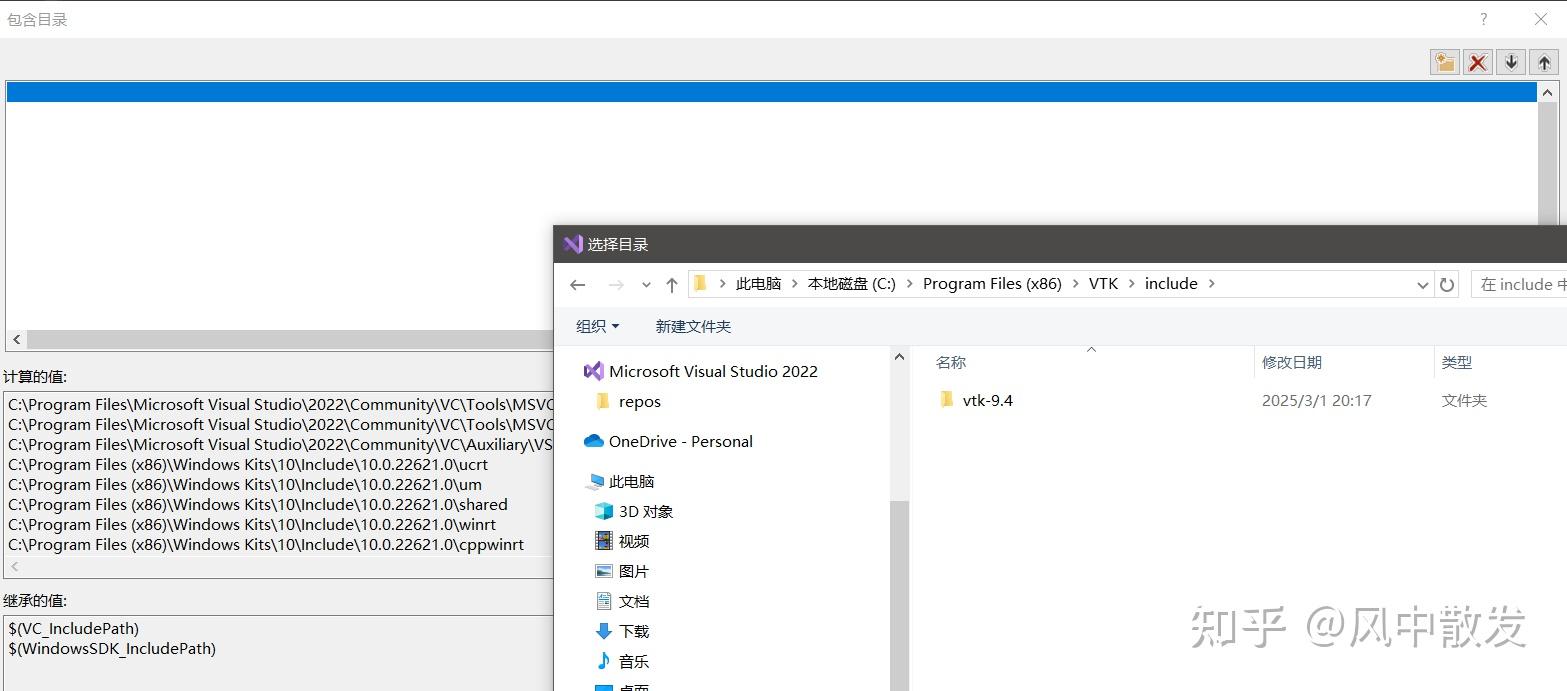
Task: Expand recent locations chevron next to forward arrow
Action: (645, 284)
